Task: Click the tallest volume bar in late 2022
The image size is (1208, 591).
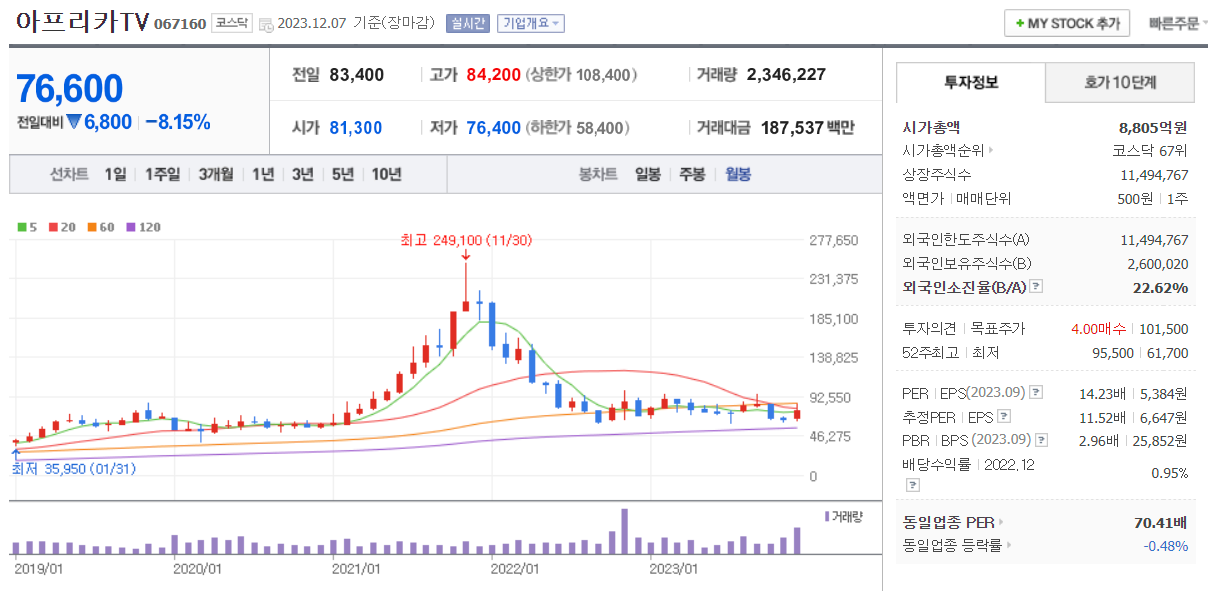Action: [624, 532]
